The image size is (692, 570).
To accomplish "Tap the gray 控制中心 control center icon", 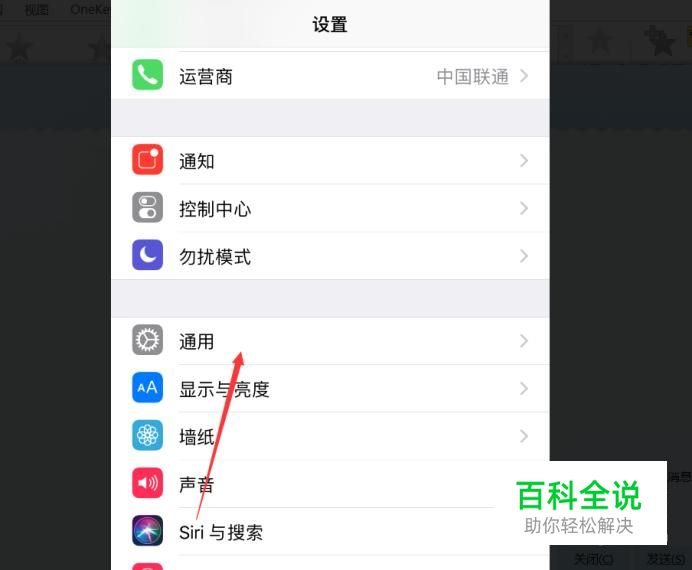I will [147, 207].
